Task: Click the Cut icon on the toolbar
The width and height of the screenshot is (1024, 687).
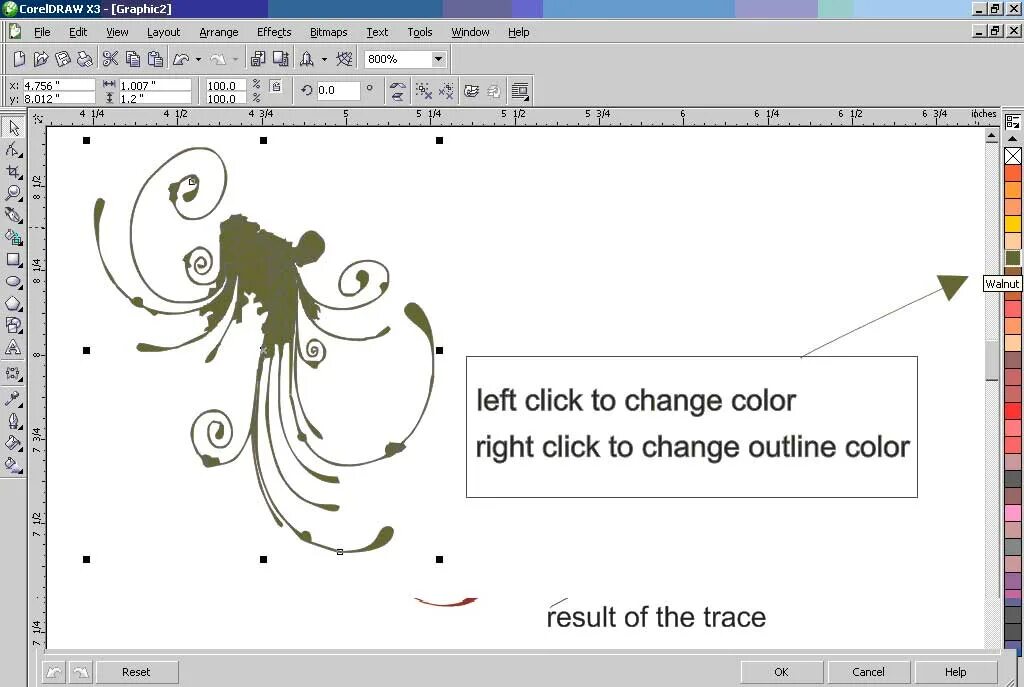Action: [111, 59]
